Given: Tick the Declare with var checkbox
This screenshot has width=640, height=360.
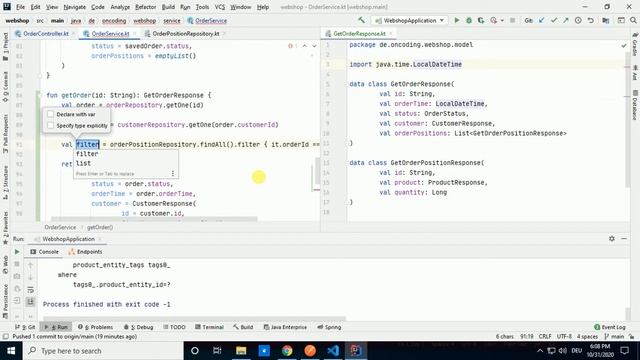Looking at the screenshot, I should (50, 114).
